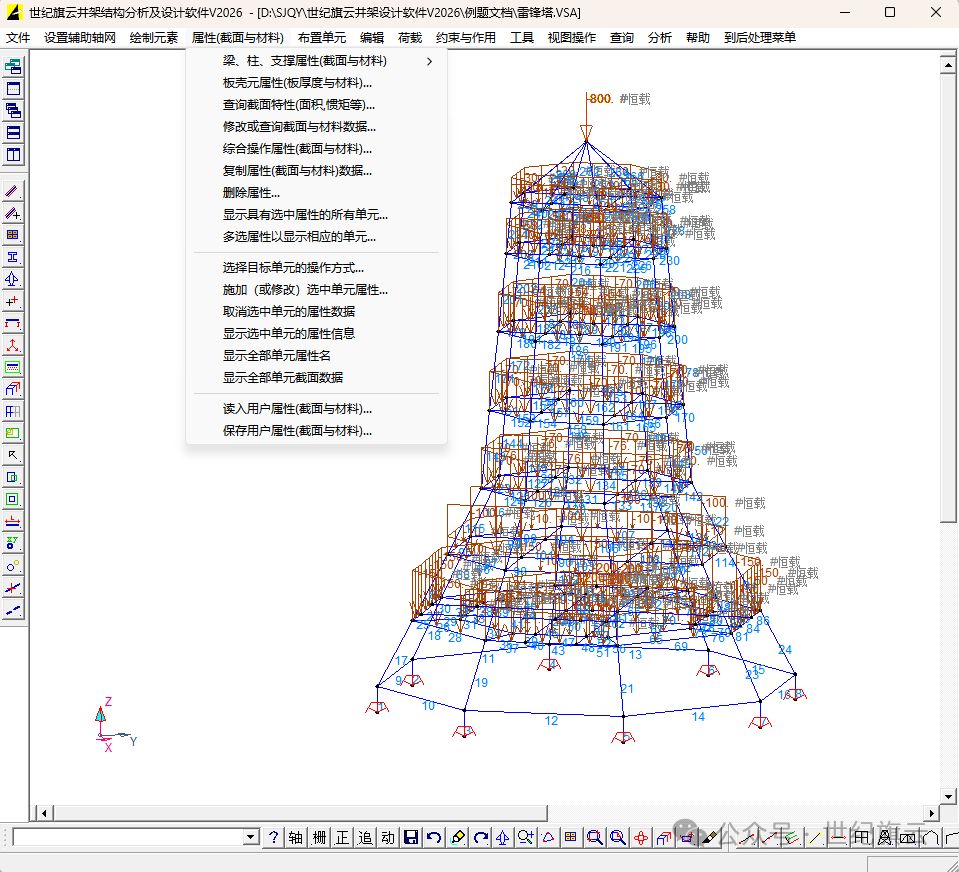The image size is (959, 872).
Task: Toggle the 动 (dynamic) button
Action: tap(388, 837)
